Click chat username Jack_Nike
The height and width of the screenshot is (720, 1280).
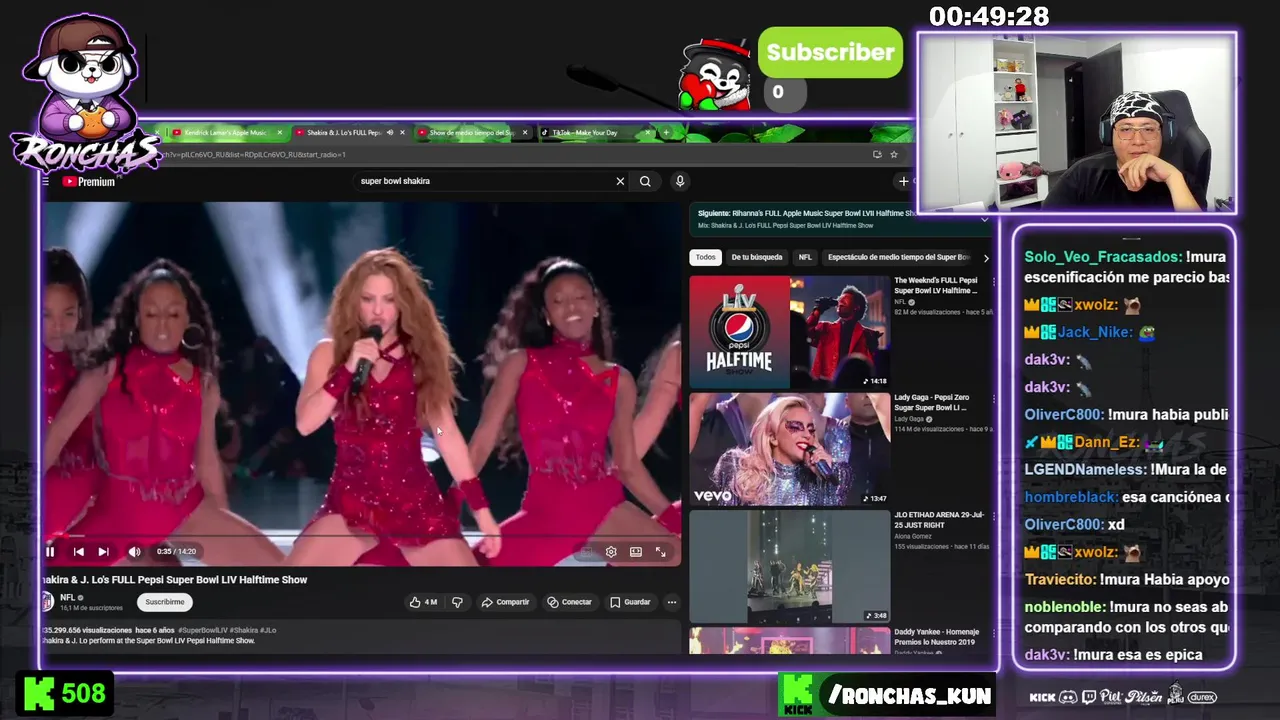coord(1095,332)
